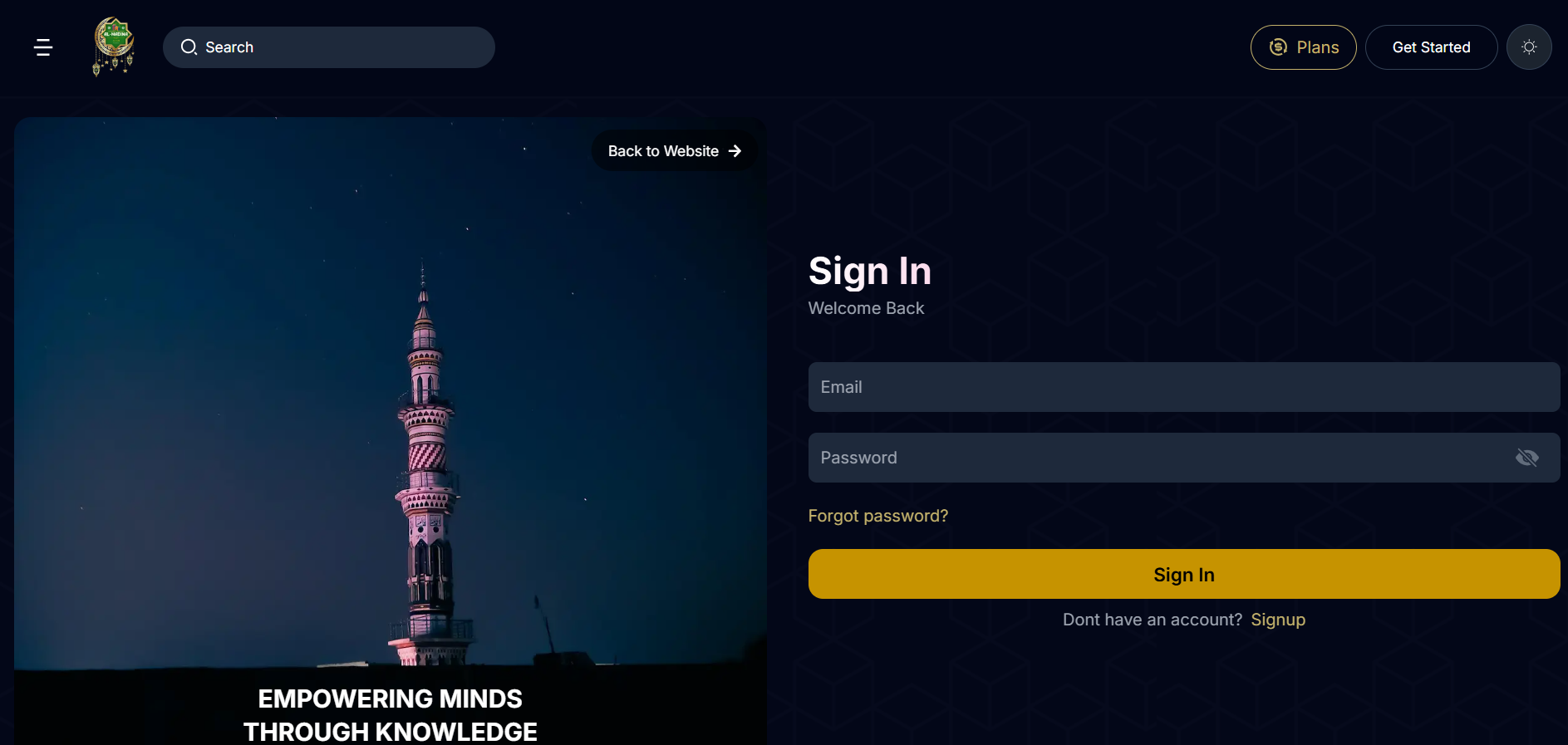Focus the Email input field
The width and height of the screenshot is (1568, 745).
(1184, 387)
